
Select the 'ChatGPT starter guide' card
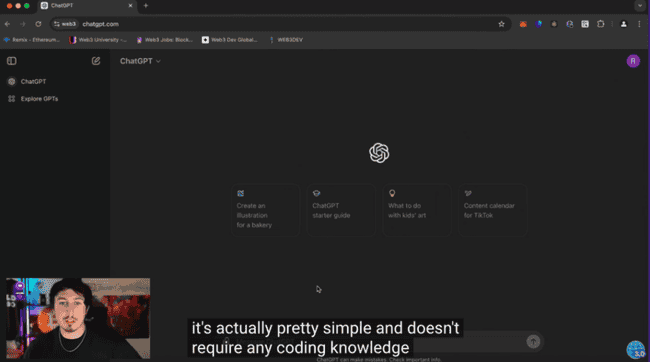[341, 210]
